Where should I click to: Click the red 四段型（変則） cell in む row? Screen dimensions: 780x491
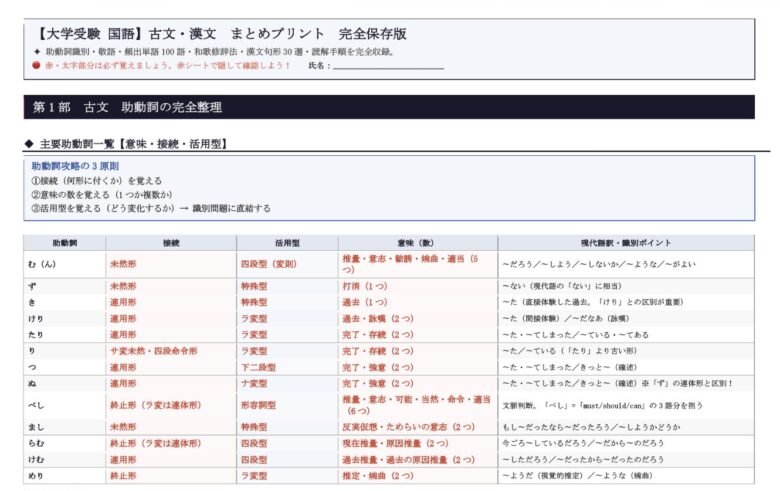pos(269,265)
